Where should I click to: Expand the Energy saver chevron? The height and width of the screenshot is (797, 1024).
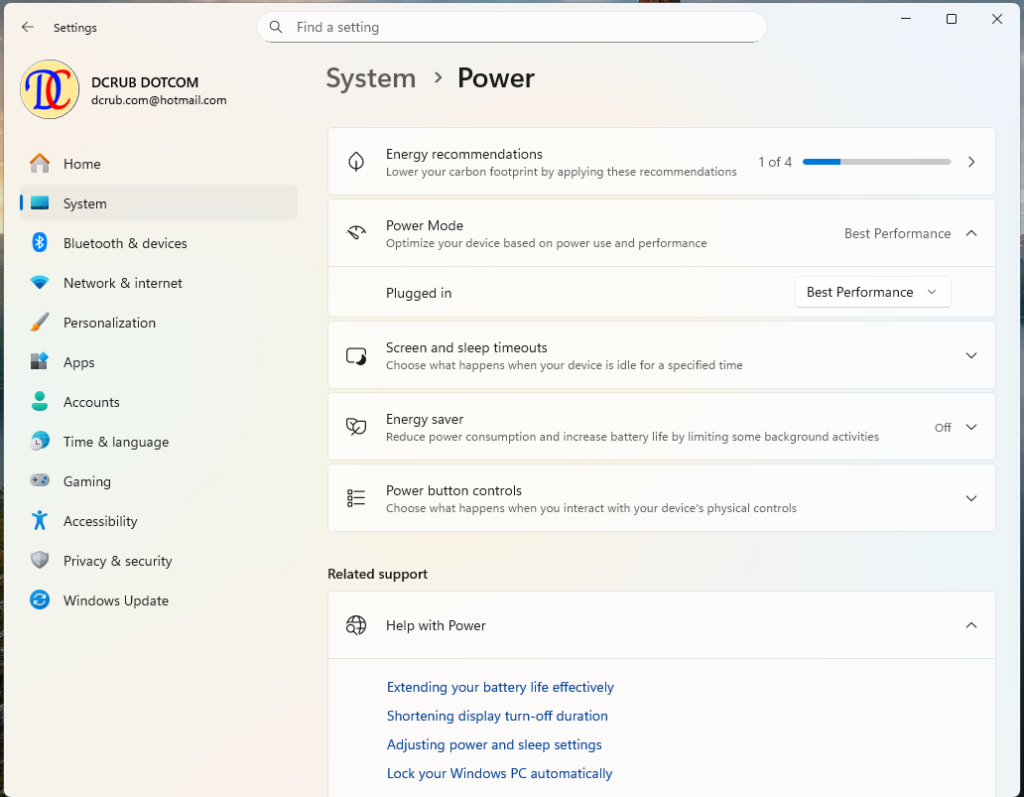click(971, 427)
